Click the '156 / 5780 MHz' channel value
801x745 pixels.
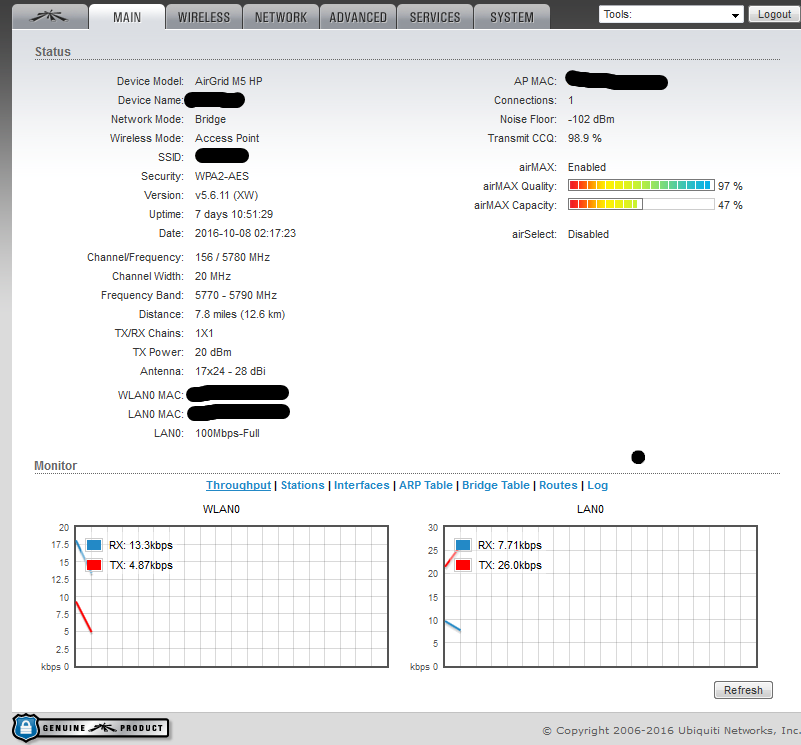pos(232,257)
